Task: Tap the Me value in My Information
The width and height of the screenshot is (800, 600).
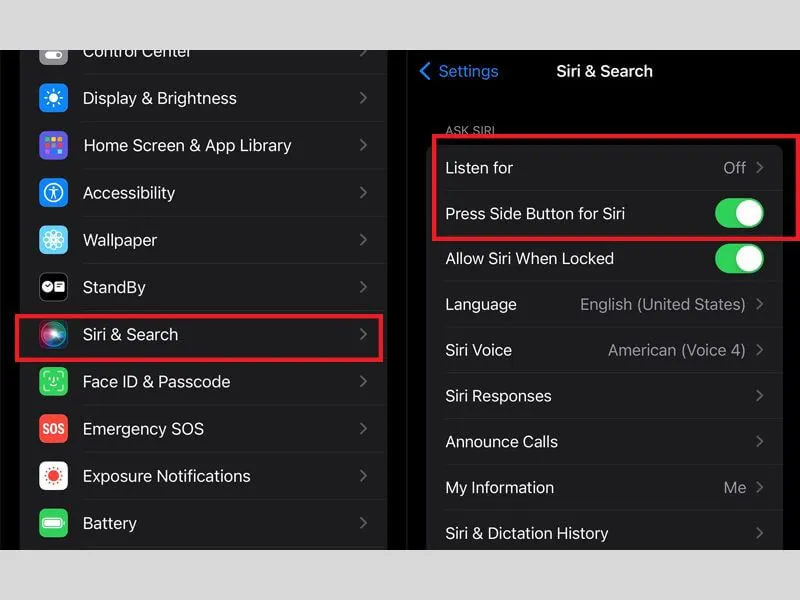Action: [735, 488]
